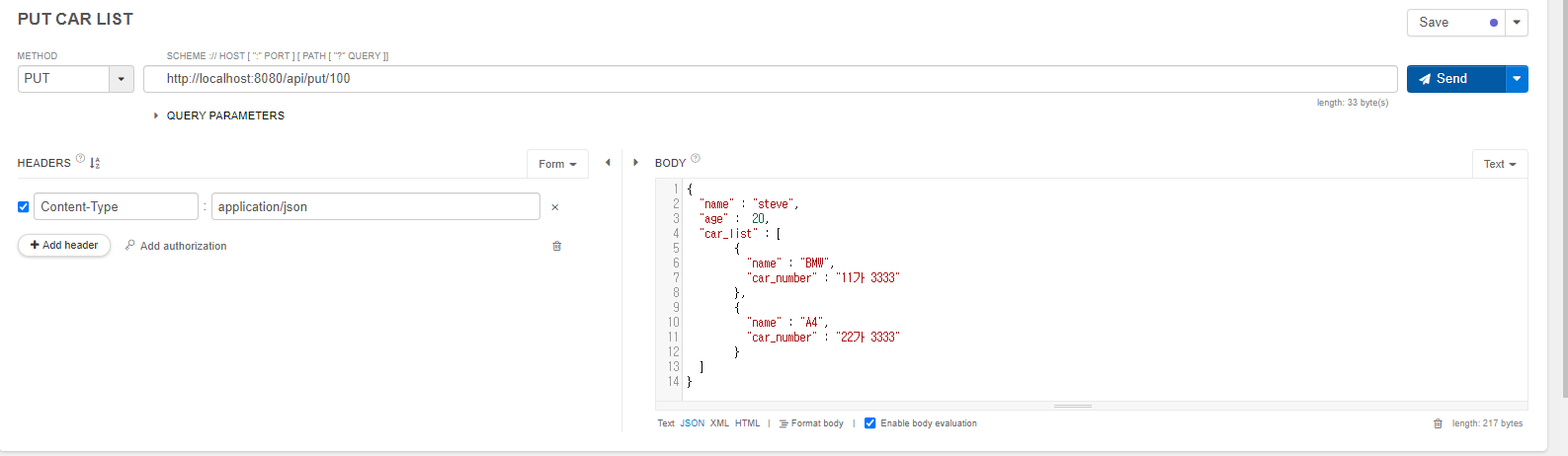Viewport: 1568px width, 456px height.
Task: Click the "A4" car name line
Action: pos(787,323)
